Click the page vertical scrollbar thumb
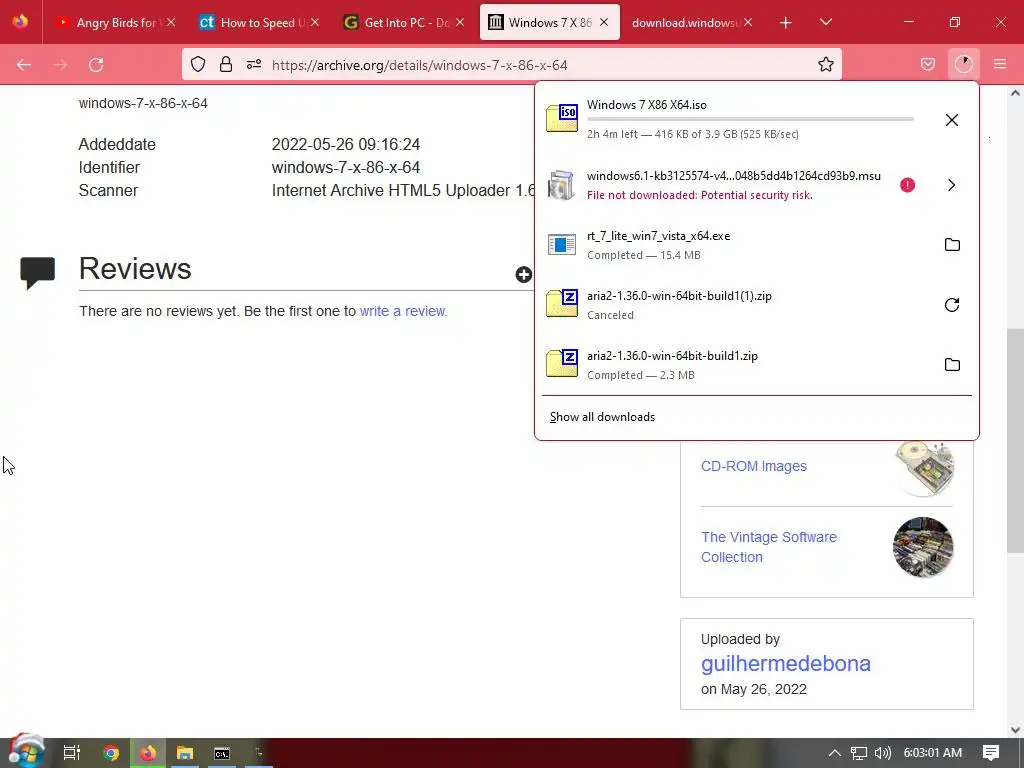Image resolution: width=1024 pixels, height=768 pixels. click(1015, 440)
